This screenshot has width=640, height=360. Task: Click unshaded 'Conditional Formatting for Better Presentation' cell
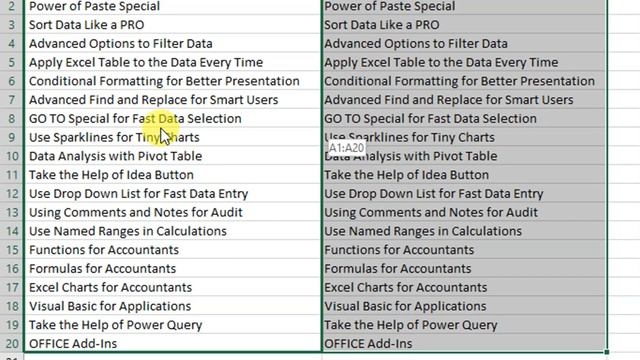click(173, 81)
